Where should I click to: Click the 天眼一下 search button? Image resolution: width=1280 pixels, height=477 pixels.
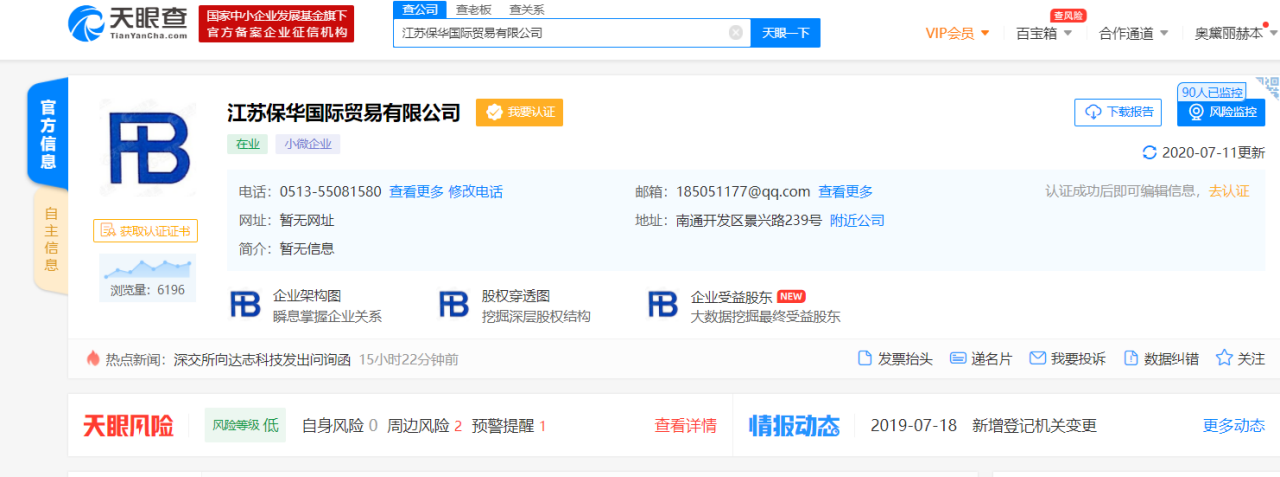tap(785, 32)
